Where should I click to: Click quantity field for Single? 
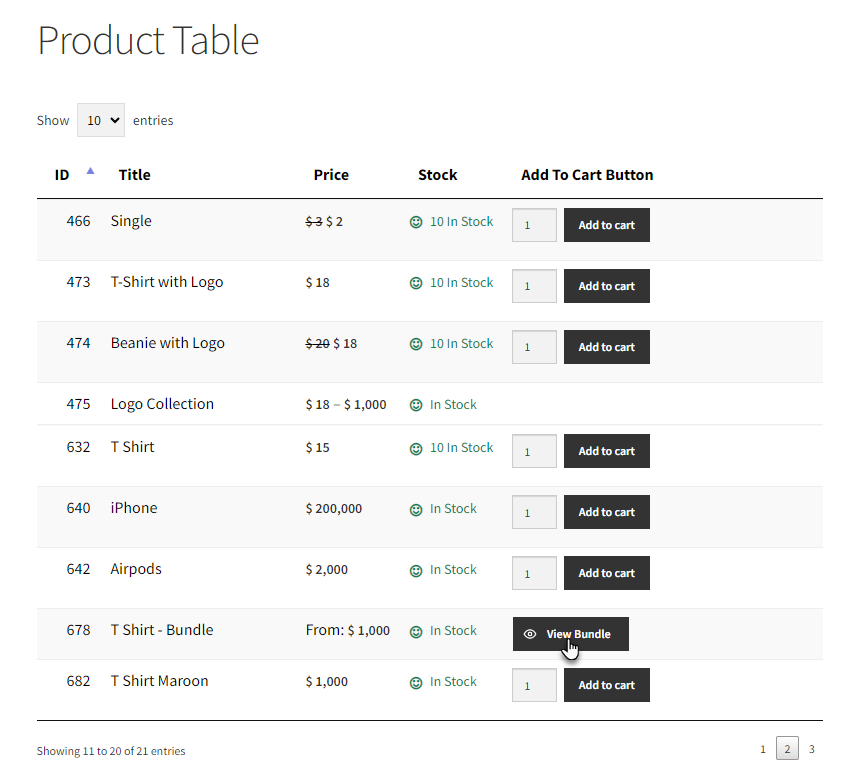tap(534, 225)
